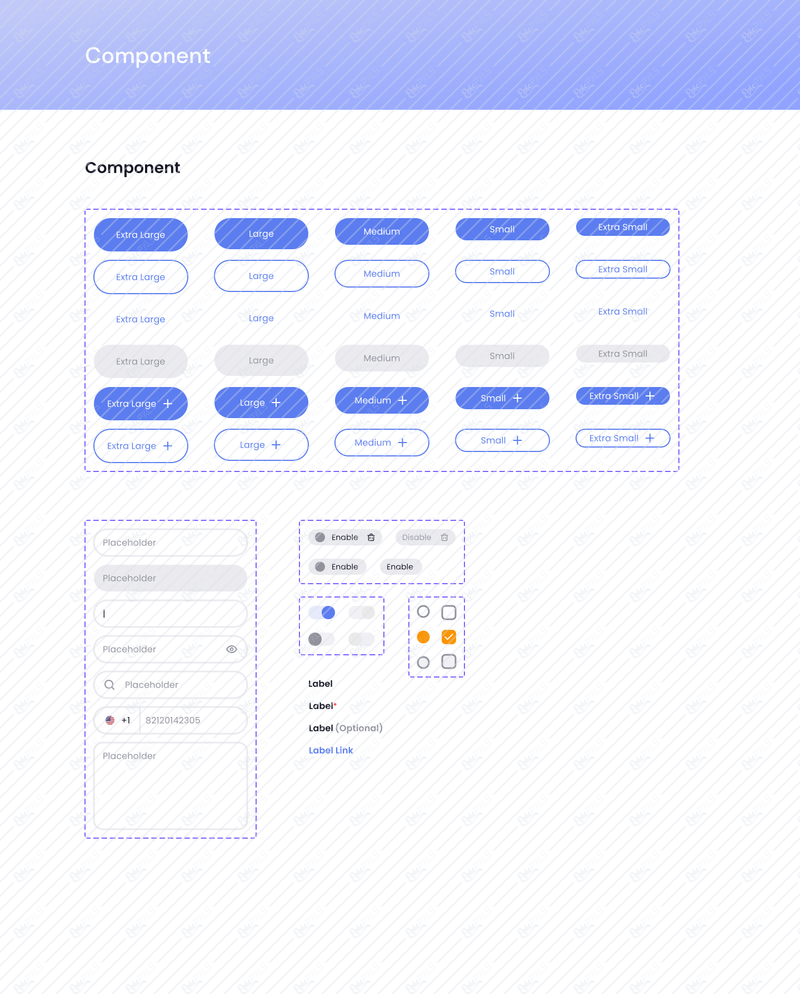
Task: Click the gray disabled Extra Large button
Action: click(141, 361)
